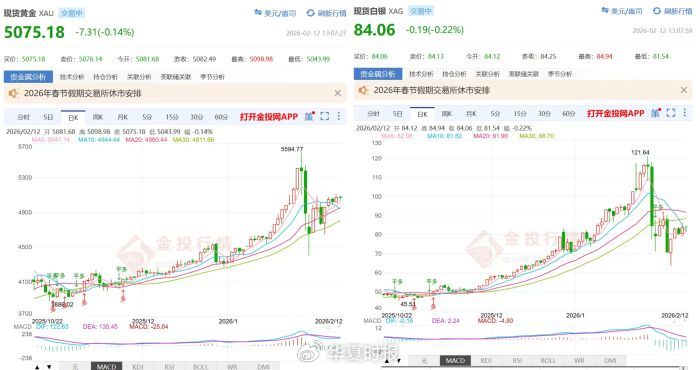Click the refresh quotes icon in the gold XAU panel
This screenshot has height=370, width=700.
point(310,13)
